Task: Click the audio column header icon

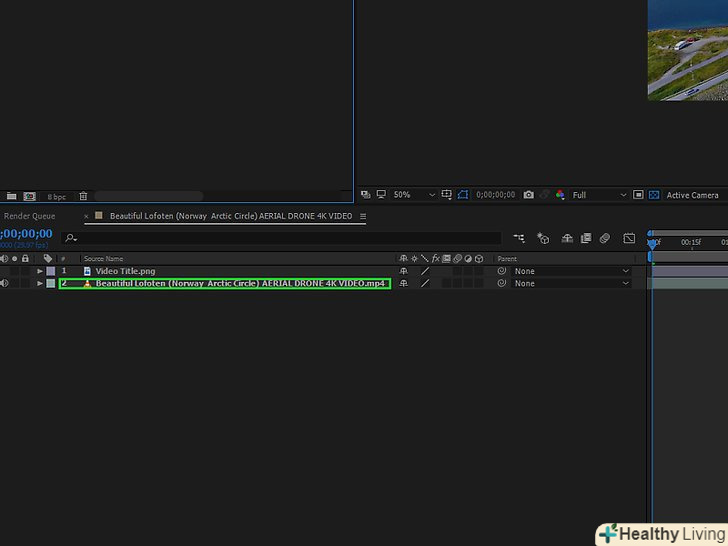Action: (4, 259)
